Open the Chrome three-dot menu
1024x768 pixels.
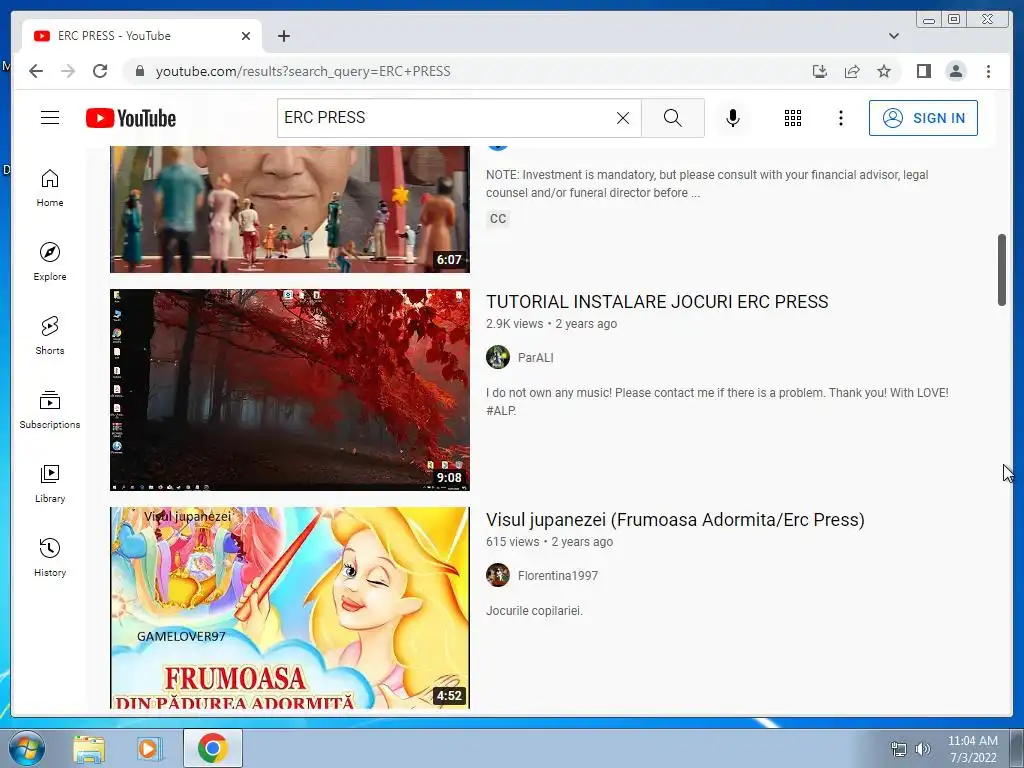tap(988, 71)
